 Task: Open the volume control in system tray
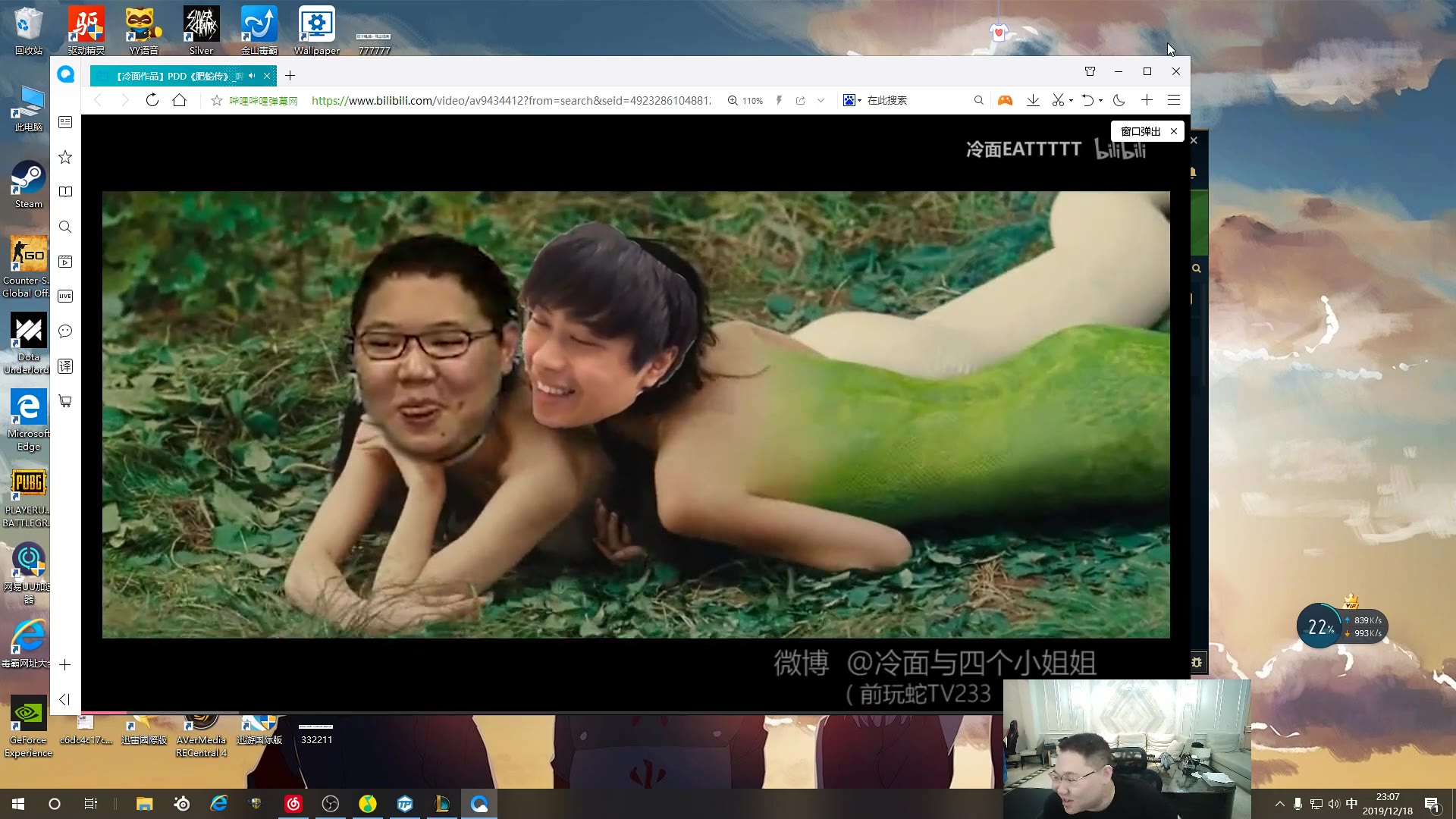tap(1333, 804)
